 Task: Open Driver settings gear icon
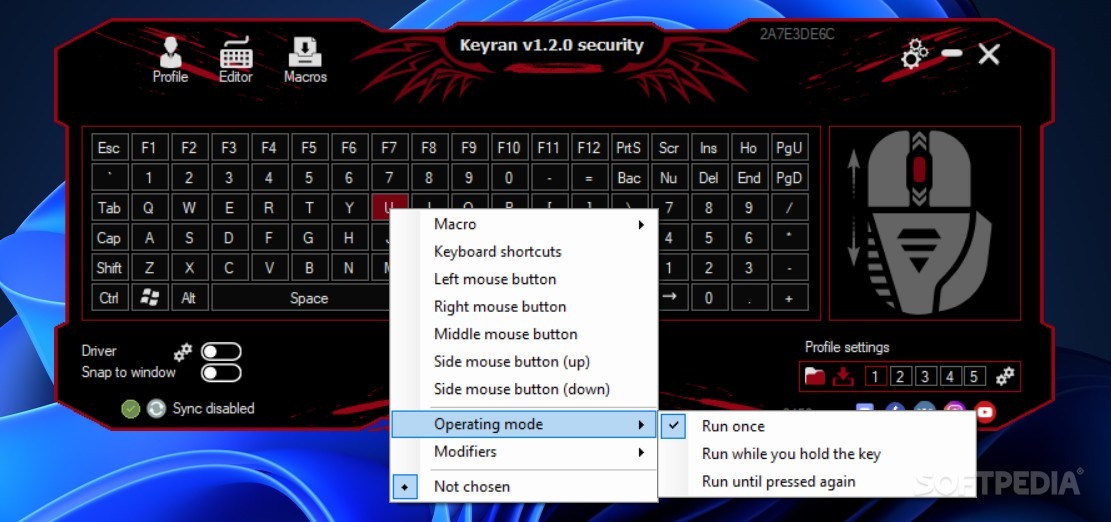tap(183, 351)
